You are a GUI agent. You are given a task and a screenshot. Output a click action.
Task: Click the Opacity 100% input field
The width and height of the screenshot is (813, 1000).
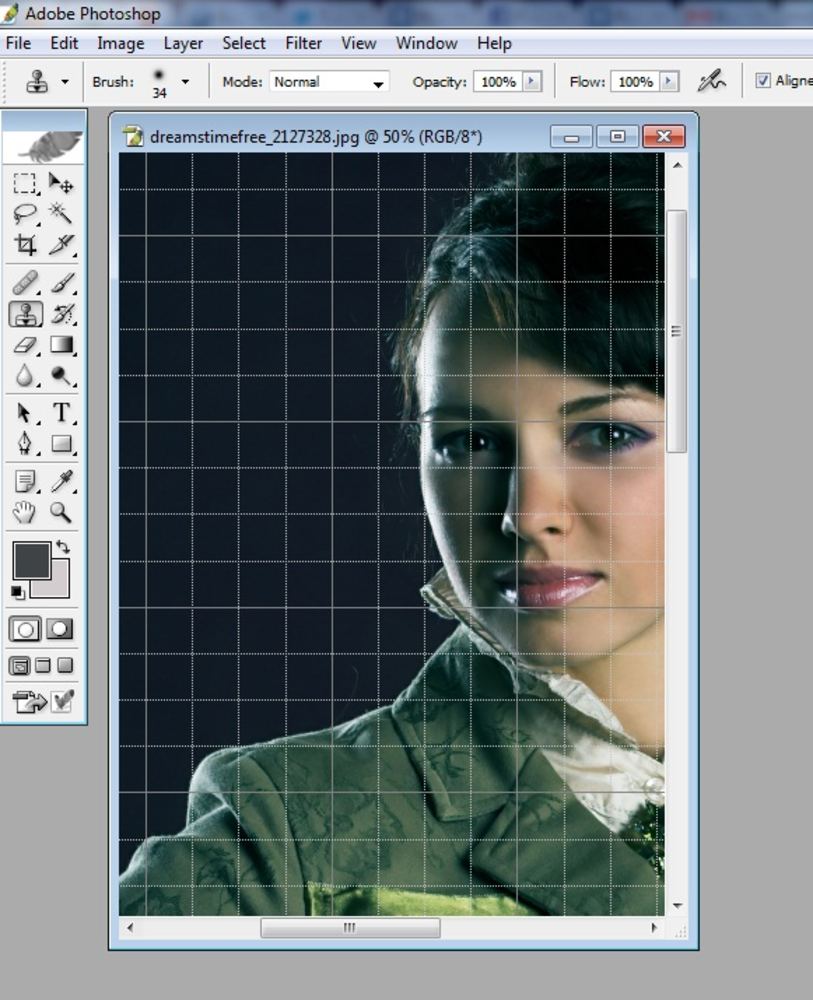pos(498,82)
